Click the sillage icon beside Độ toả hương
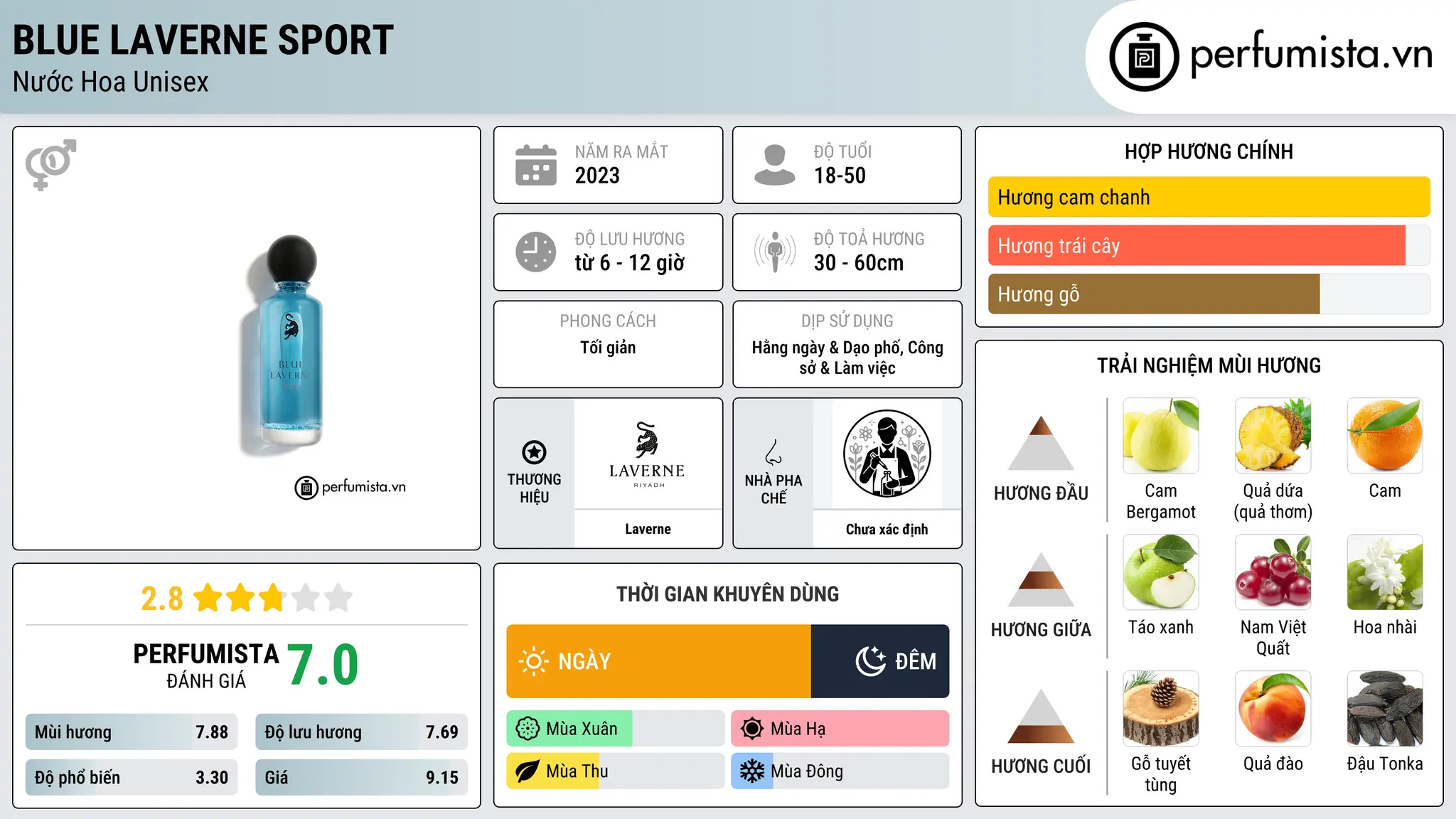Image resolution: width=1456 pixels, height=819 pixels. tap(775, 252)
